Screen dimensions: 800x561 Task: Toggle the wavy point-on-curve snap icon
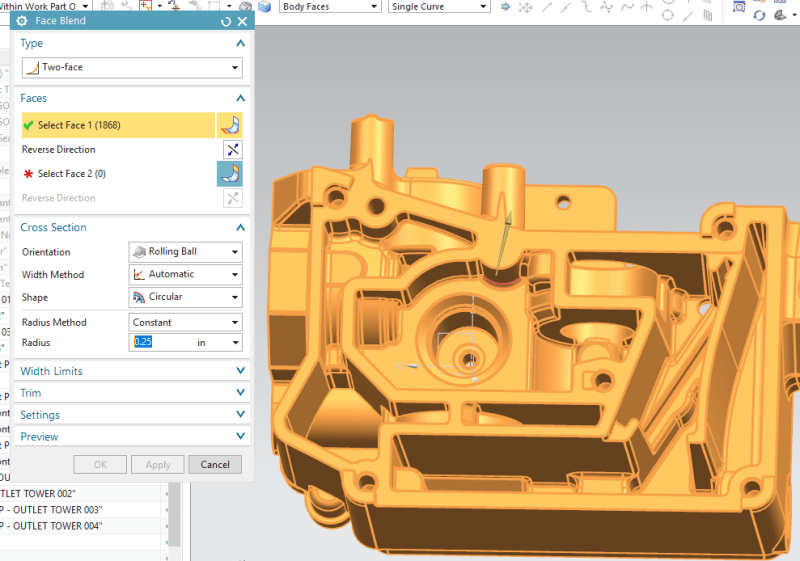627,7
